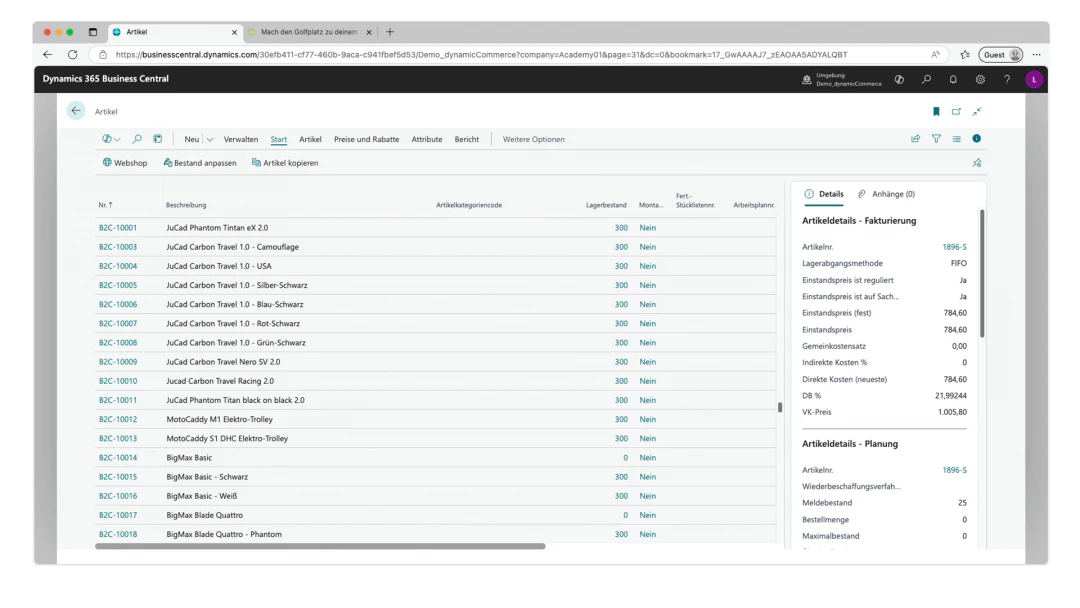Click the horizontal scrollbar under the list
Image resolution: width=1080 pixels, height=608 pixels.
coord(320,546)
